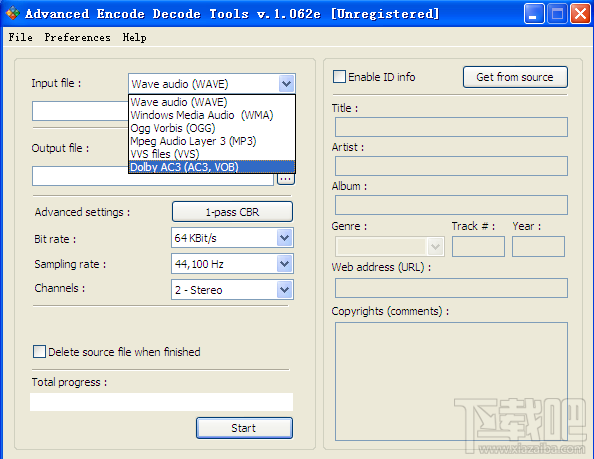
Task: Choose VVS files (VVS) option
Action: 212,154
